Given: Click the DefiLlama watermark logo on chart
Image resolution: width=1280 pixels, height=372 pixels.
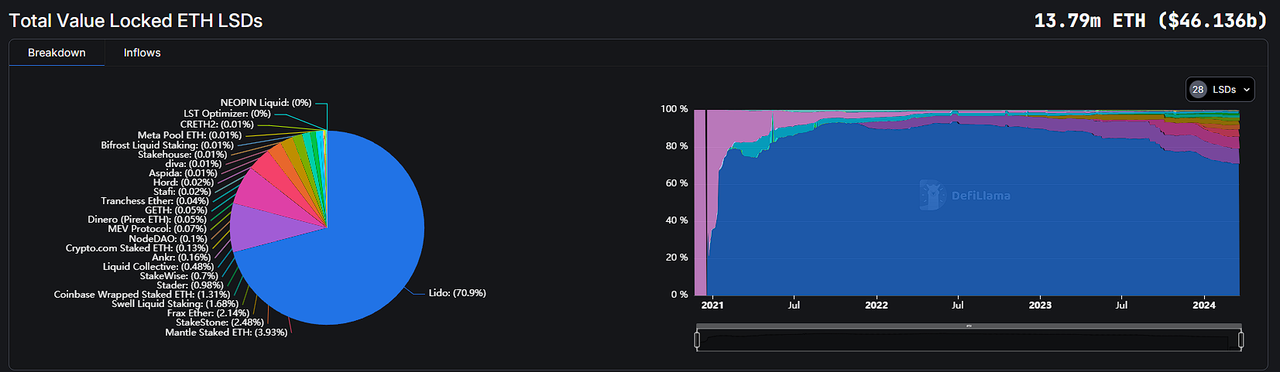Looking at the screenshot, I should [x=966, y=196].
